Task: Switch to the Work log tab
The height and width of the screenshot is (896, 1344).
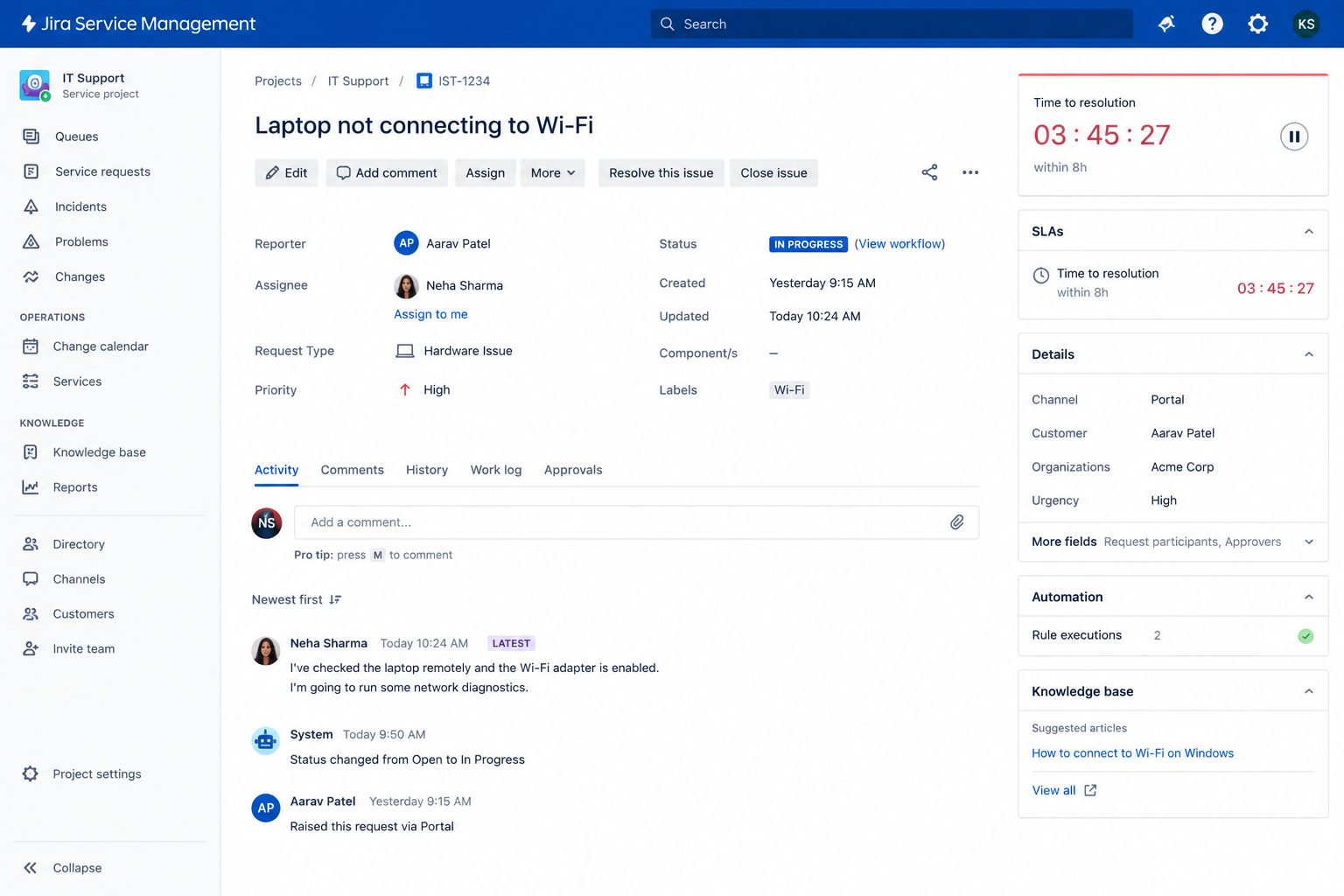Action: click(x=496, y=470)
